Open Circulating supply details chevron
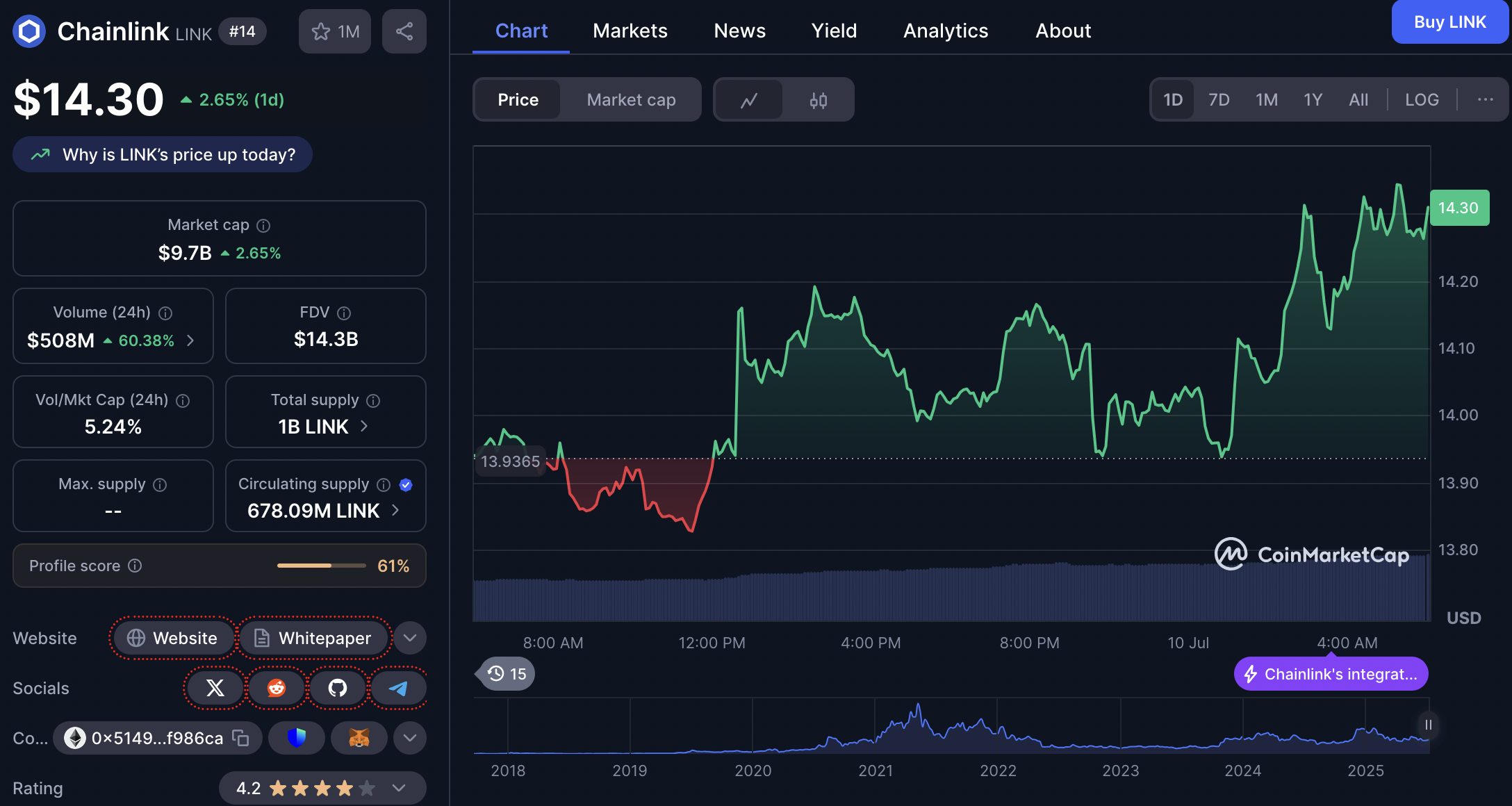 [395, 510]
